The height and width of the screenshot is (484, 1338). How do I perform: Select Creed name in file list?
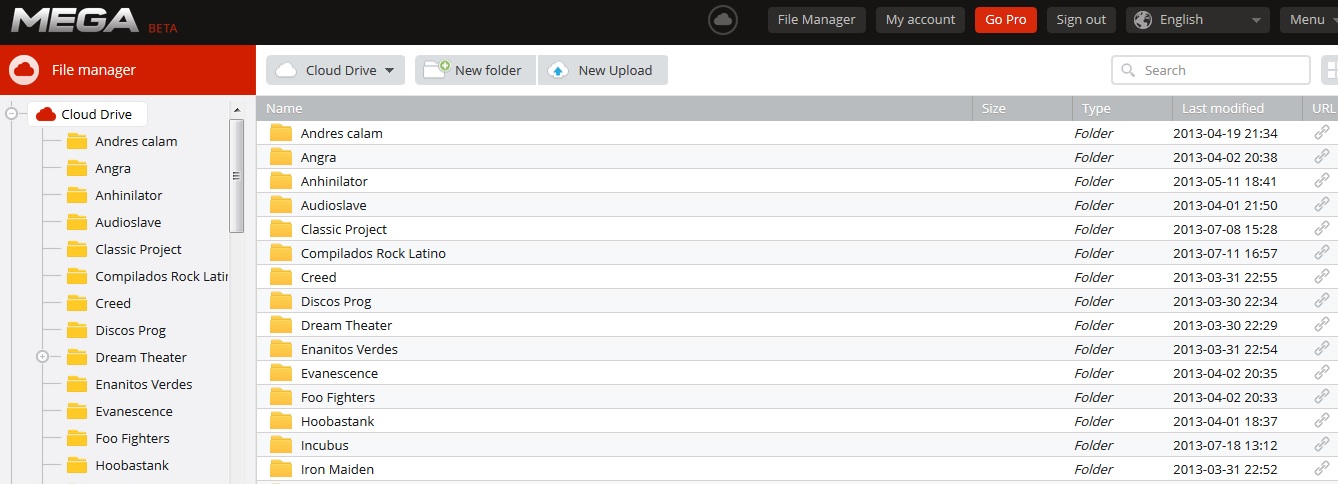[x=318, y=277]
